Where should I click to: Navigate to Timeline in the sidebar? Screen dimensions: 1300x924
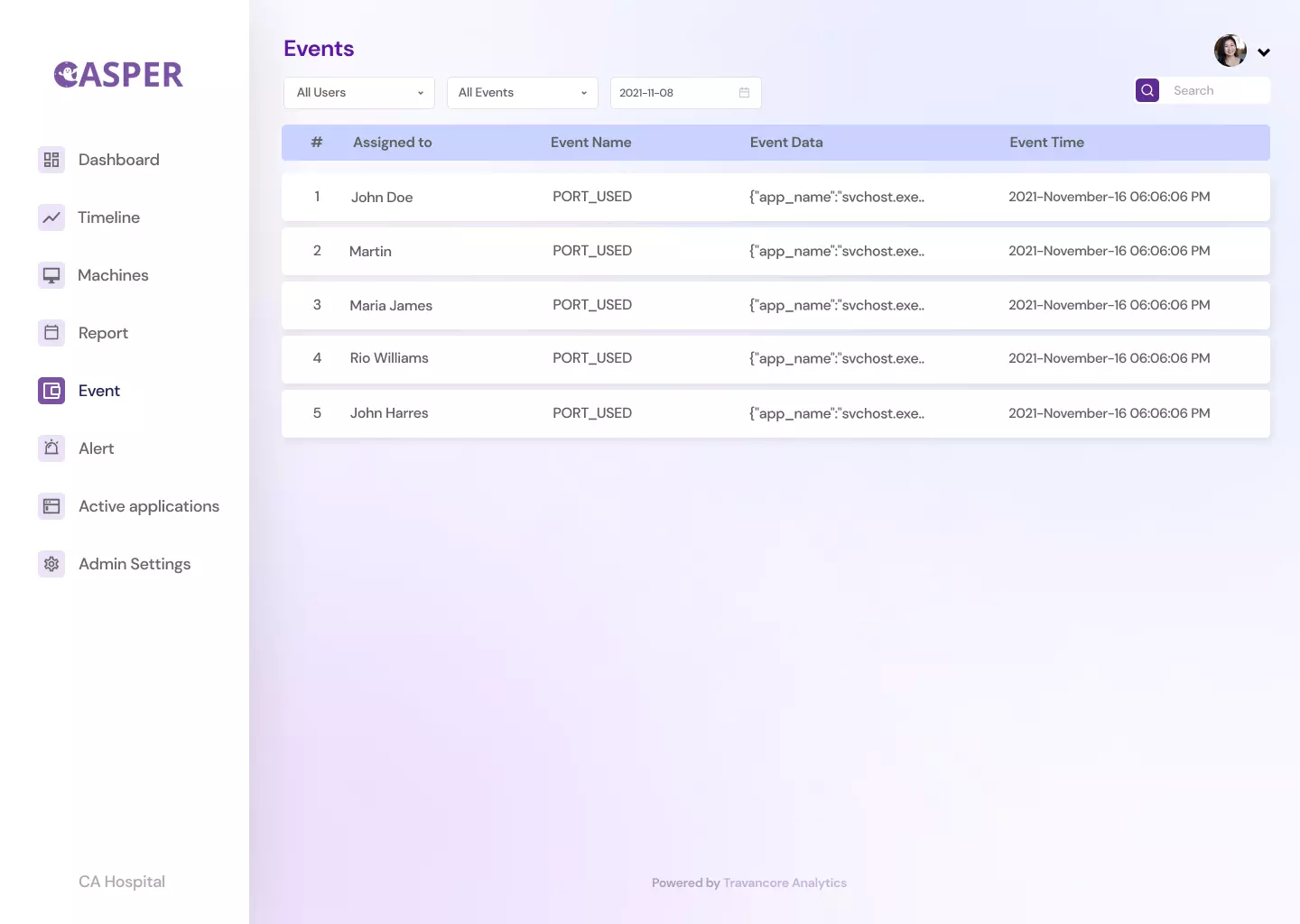(108, 217)
